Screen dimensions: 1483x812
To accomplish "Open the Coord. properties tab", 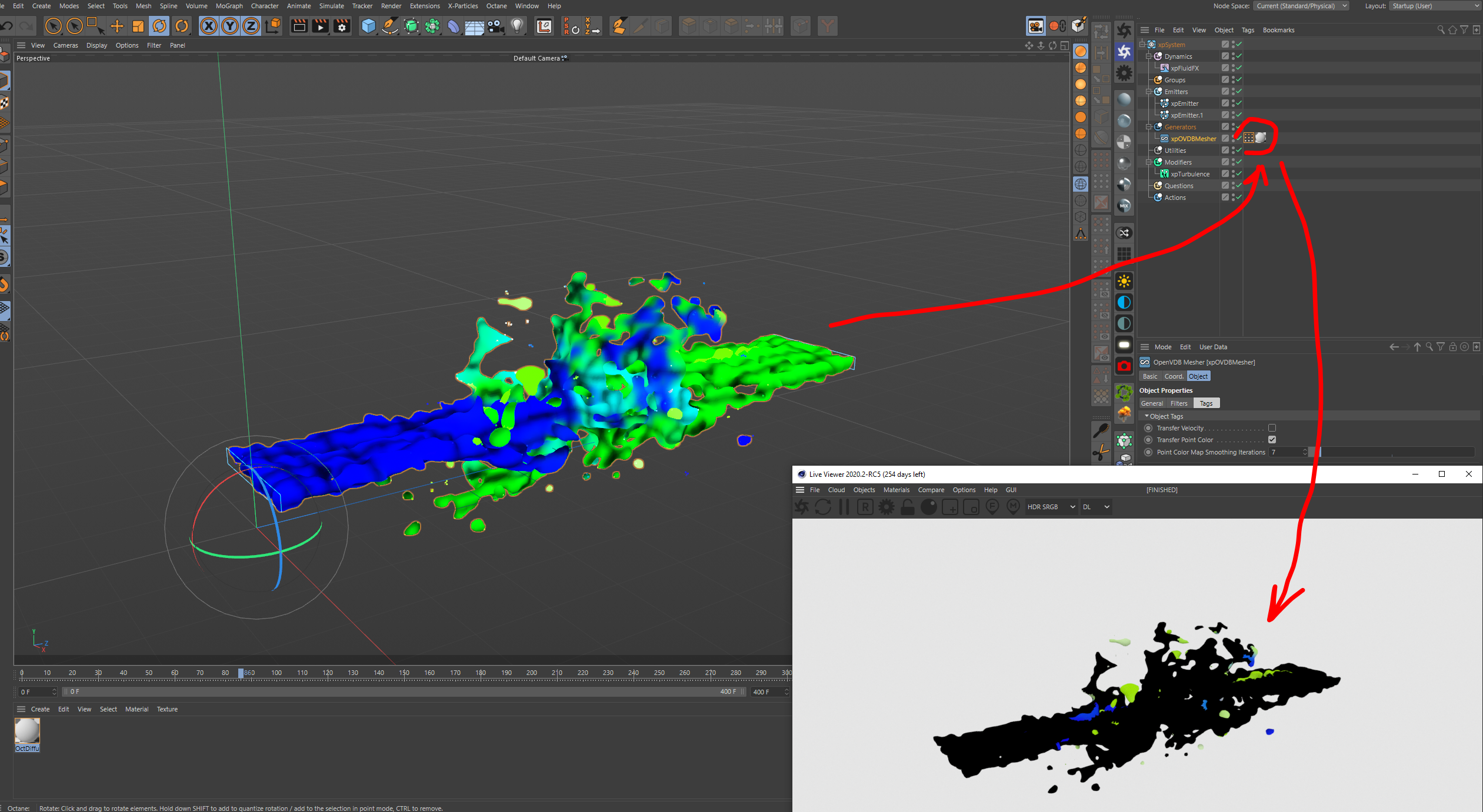I will click(x=1174, y=376).
